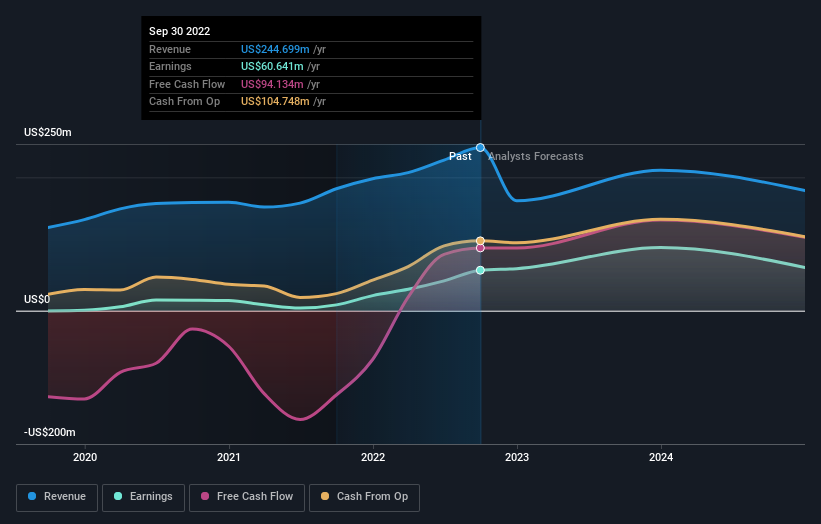Viewport: 821px width, 524px height.
Task: Click the 'Analysts Forecasts' label
Action: [x=536, y=157]
